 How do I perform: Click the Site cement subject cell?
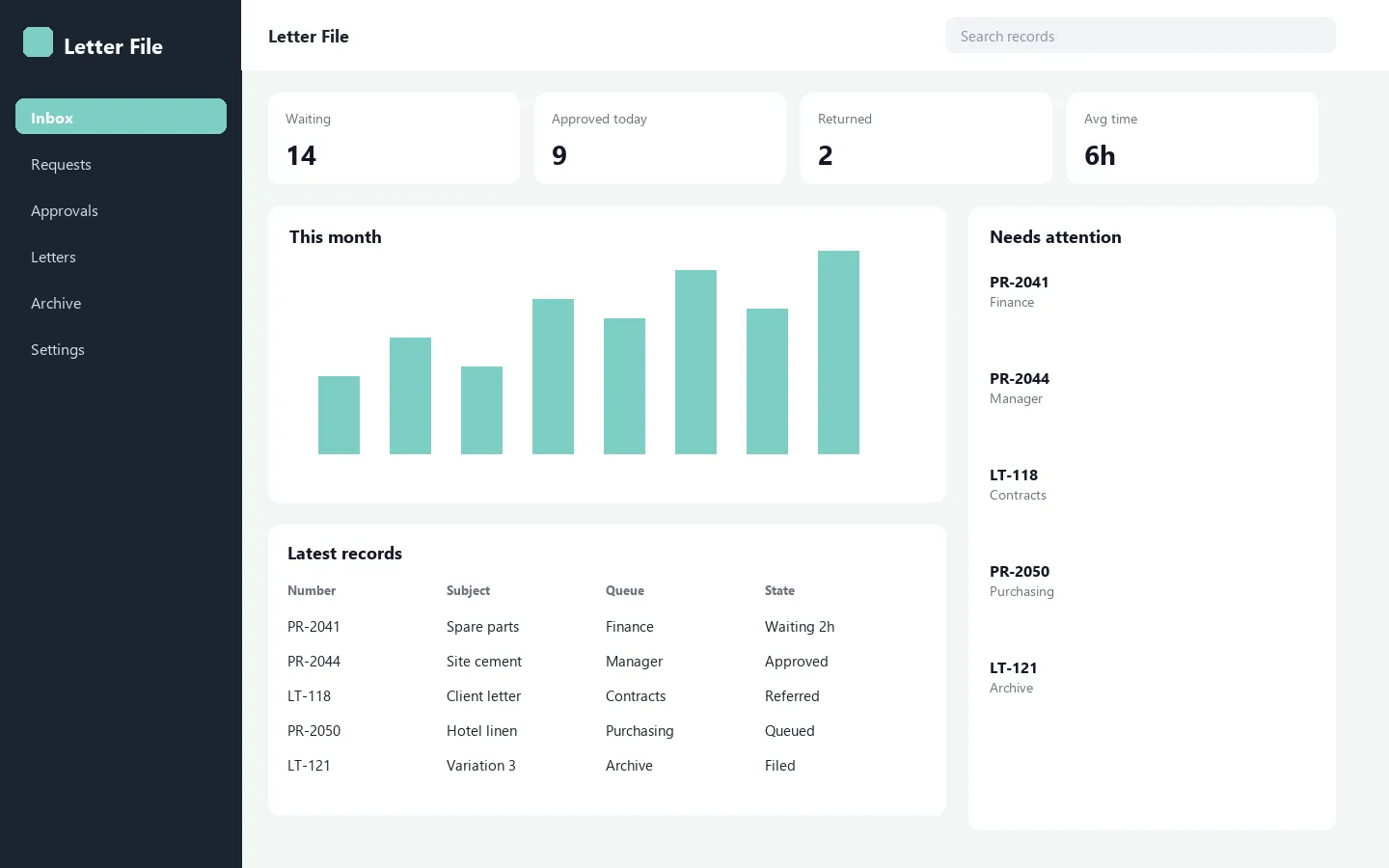coord(484,661)
